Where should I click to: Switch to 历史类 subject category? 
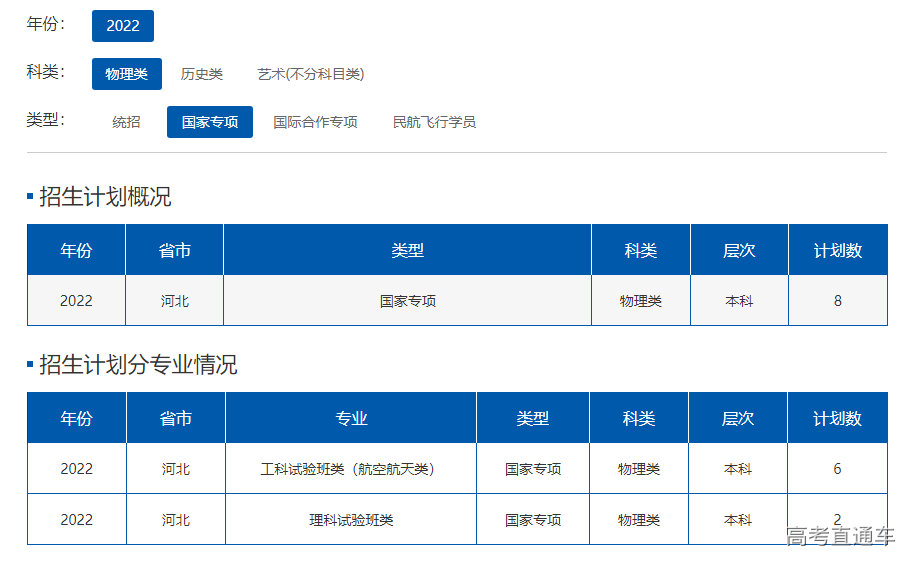[202, 74]
